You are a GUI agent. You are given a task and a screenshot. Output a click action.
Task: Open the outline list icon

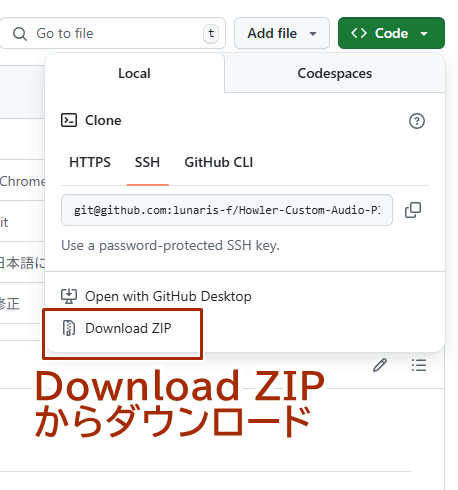pyautogui.click(x=419, y=365)
